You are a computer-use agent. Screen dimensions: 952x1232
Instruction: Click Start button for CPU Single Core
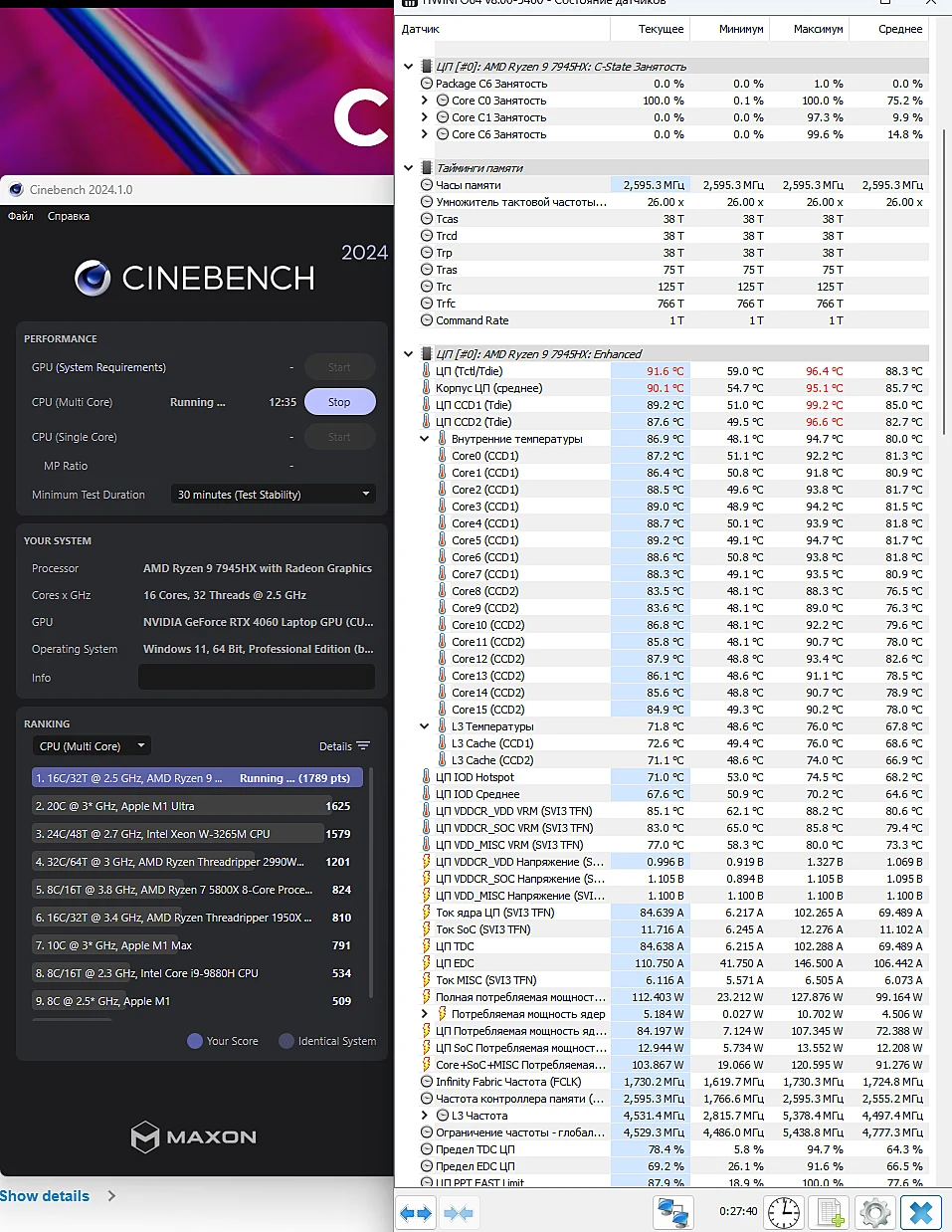point(339,437)
